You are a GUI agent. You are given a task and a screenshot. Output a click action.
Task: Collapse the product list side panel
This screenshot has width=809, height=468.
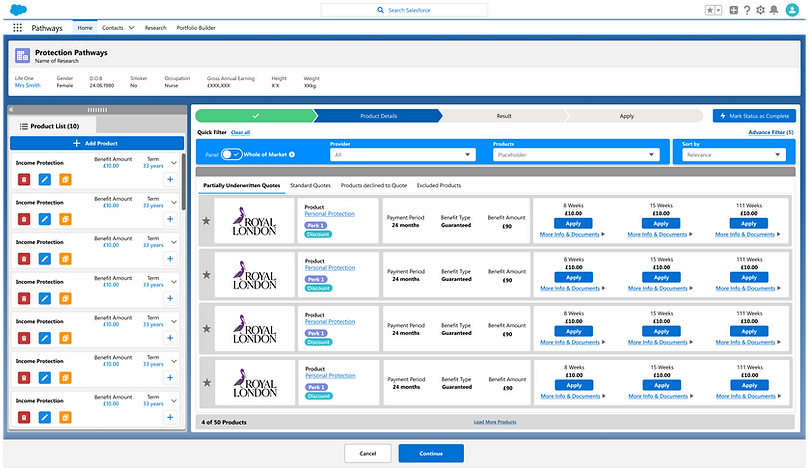click(11, 109)
